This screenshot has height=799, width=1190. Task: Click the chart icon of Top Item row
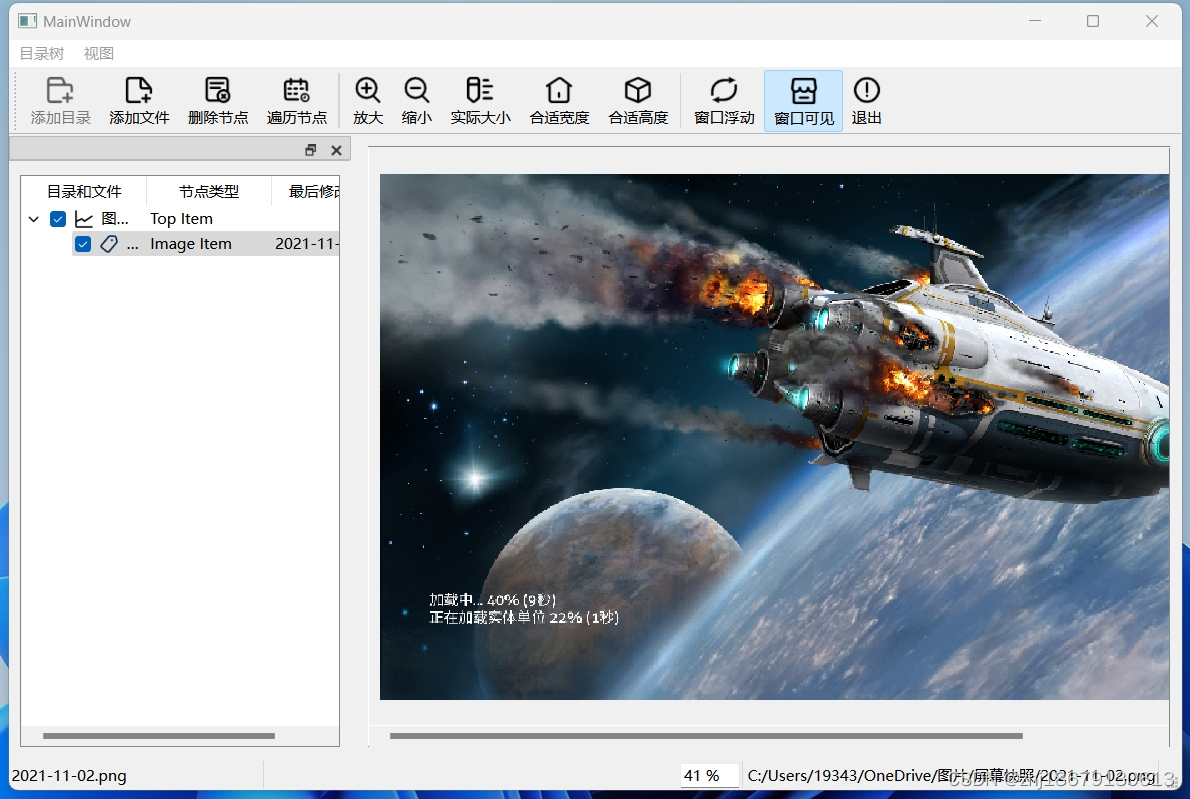[x=83, y=219]
